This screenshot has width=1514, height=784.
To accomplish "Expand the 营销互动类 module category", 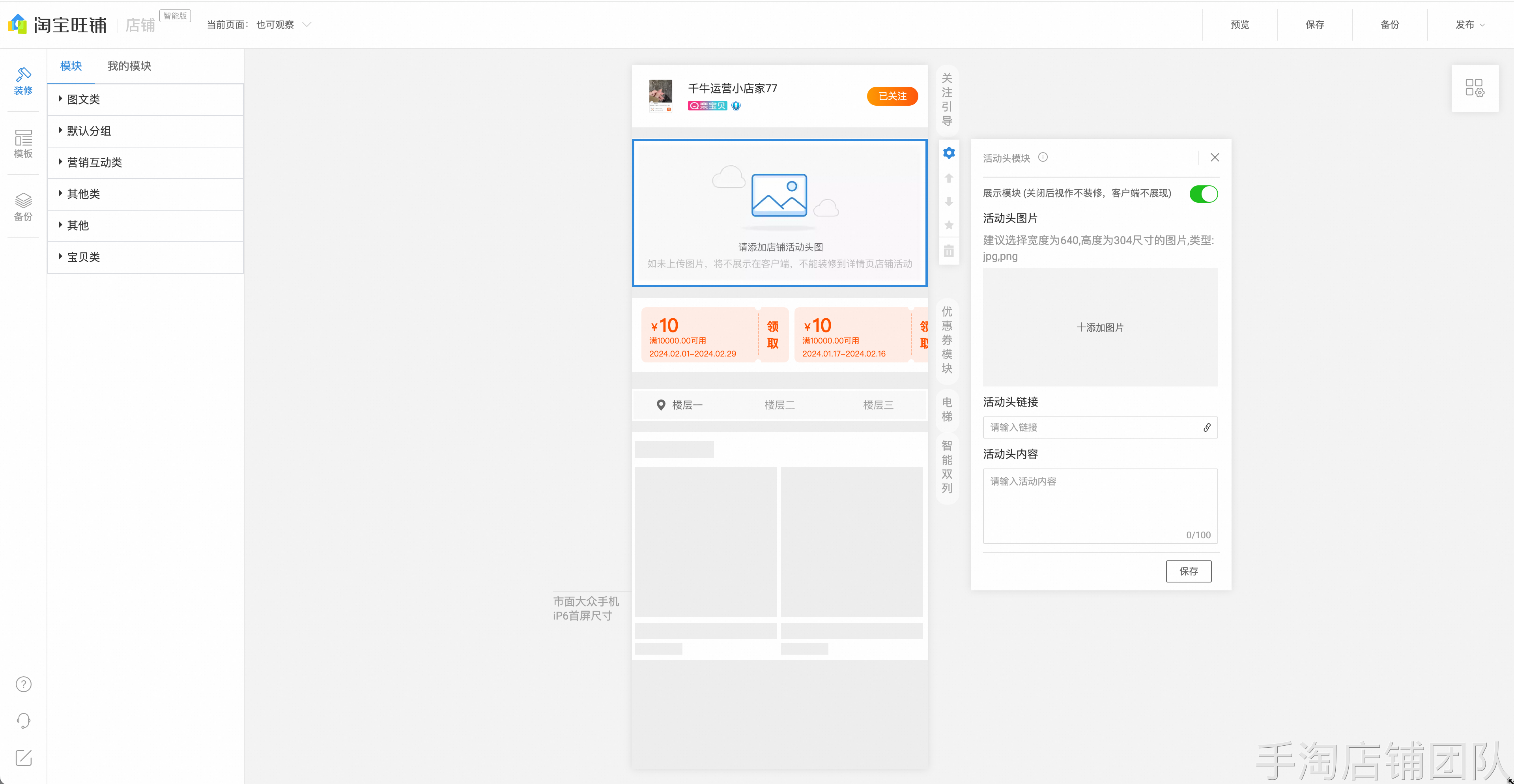I will [x=94, y=162].
